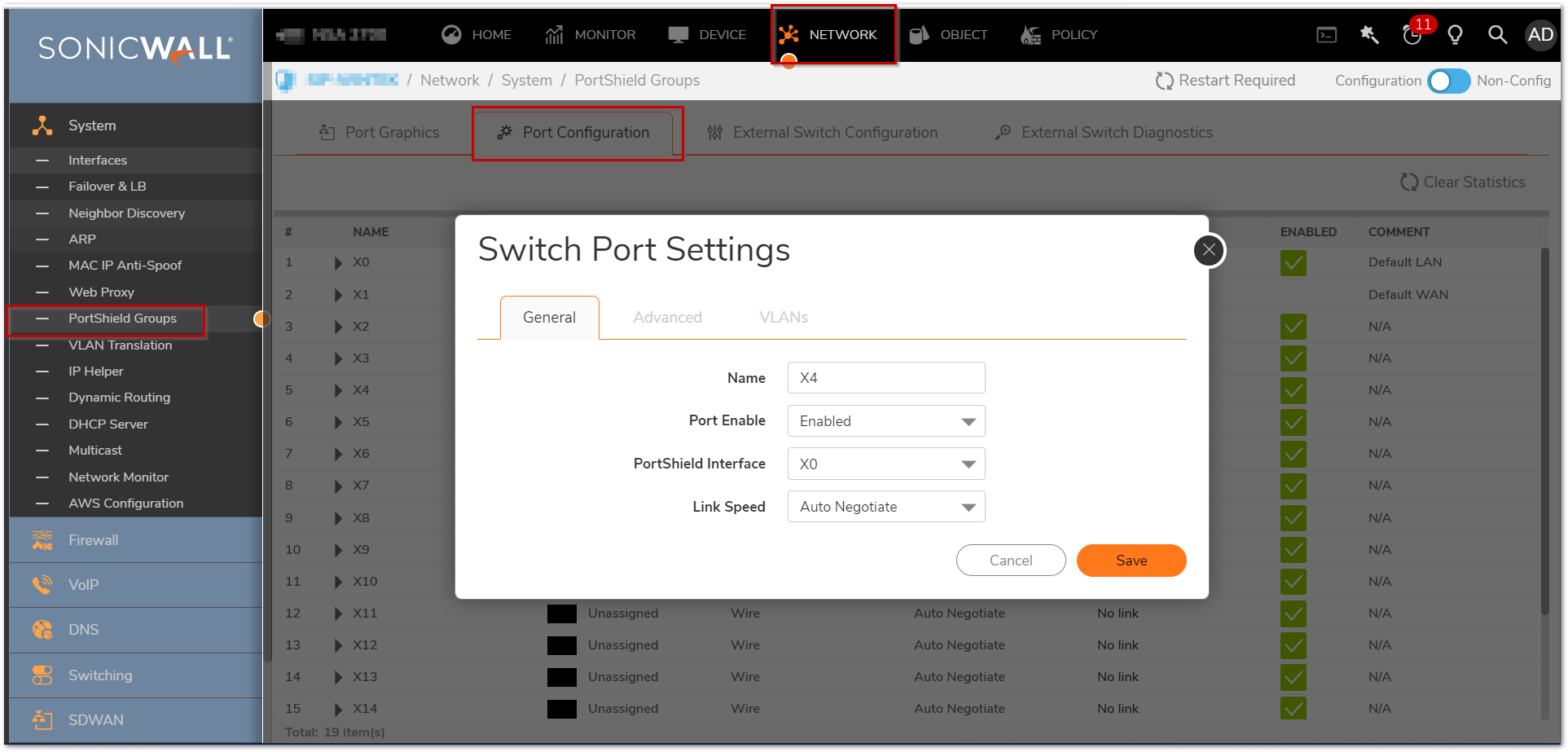
Task: Click the pin shortcut icon in header
Action: pos(1369,34)
